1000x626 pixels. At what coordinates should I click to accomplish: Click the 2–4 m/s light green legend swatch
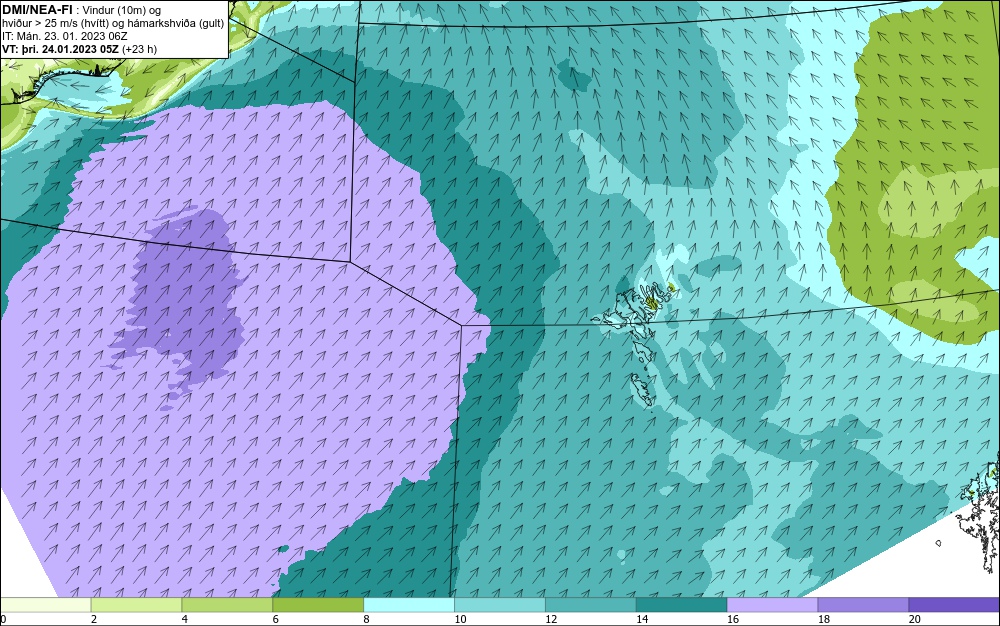click(136, 605)
